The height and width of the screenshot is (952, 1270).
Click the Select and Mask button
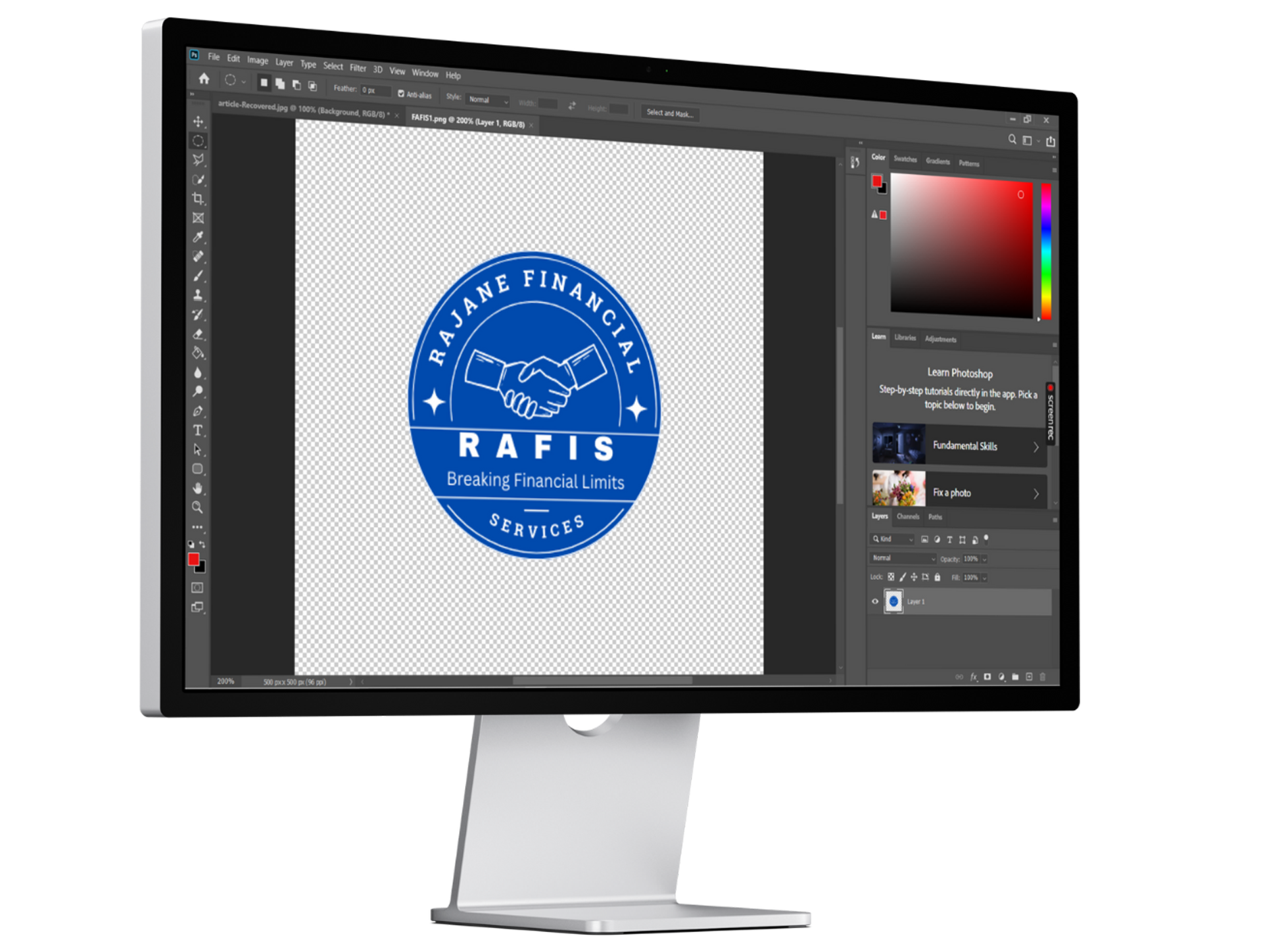[x=670, y=113]
